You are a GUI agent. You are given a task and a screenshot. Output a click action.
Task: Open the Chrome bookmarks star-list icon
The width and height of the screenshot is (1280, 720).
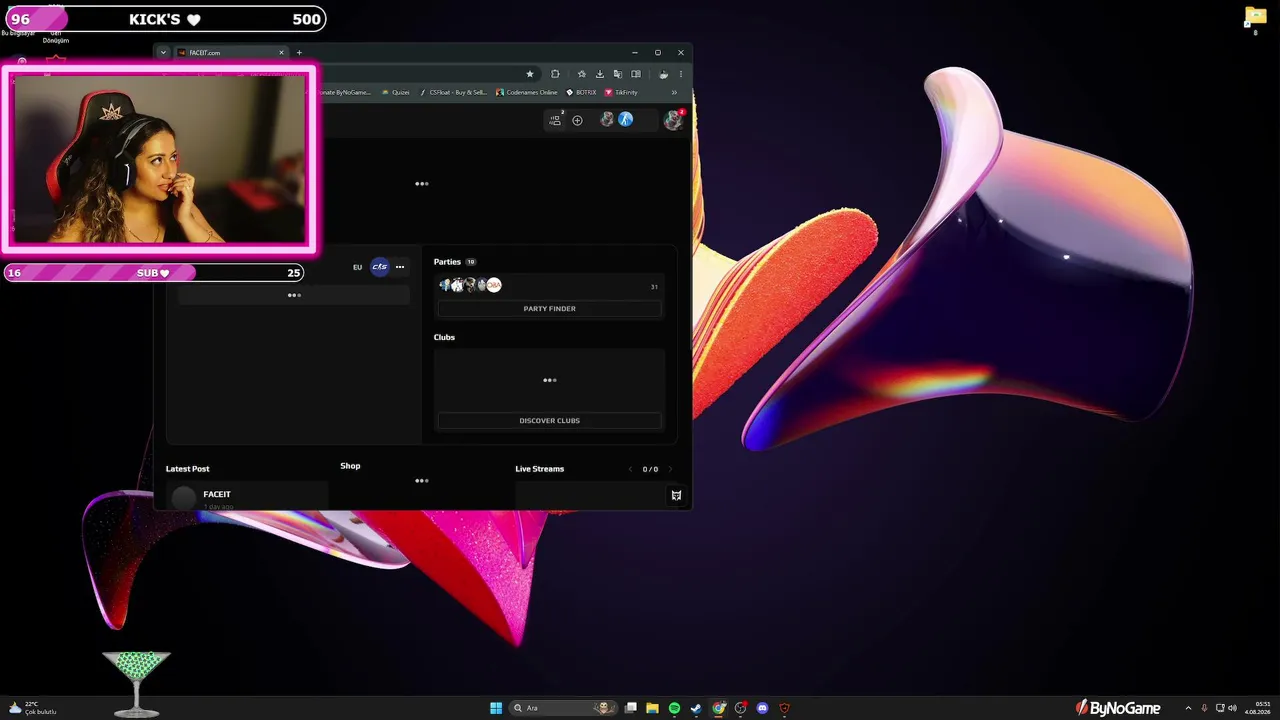pyautogui.click(x=582, y=74)
